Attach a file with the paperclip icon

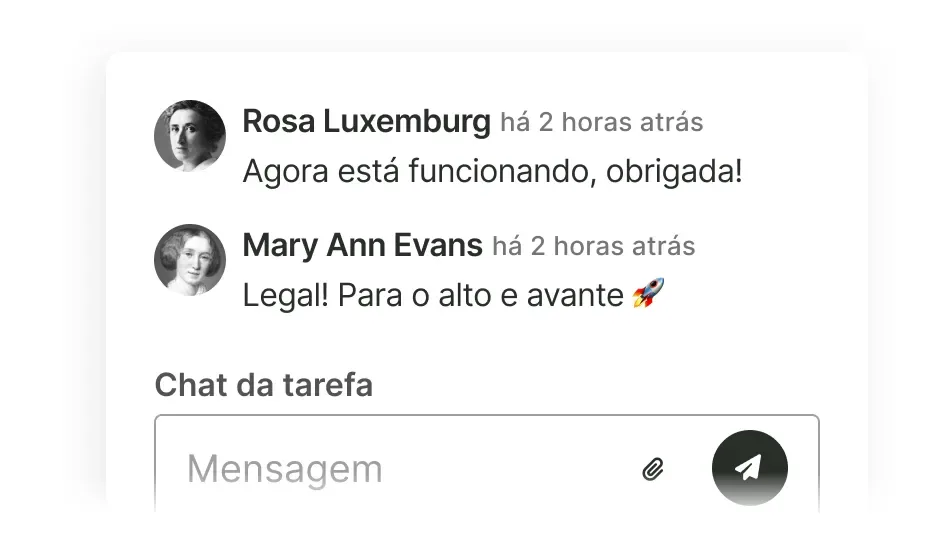pos(653,469)
